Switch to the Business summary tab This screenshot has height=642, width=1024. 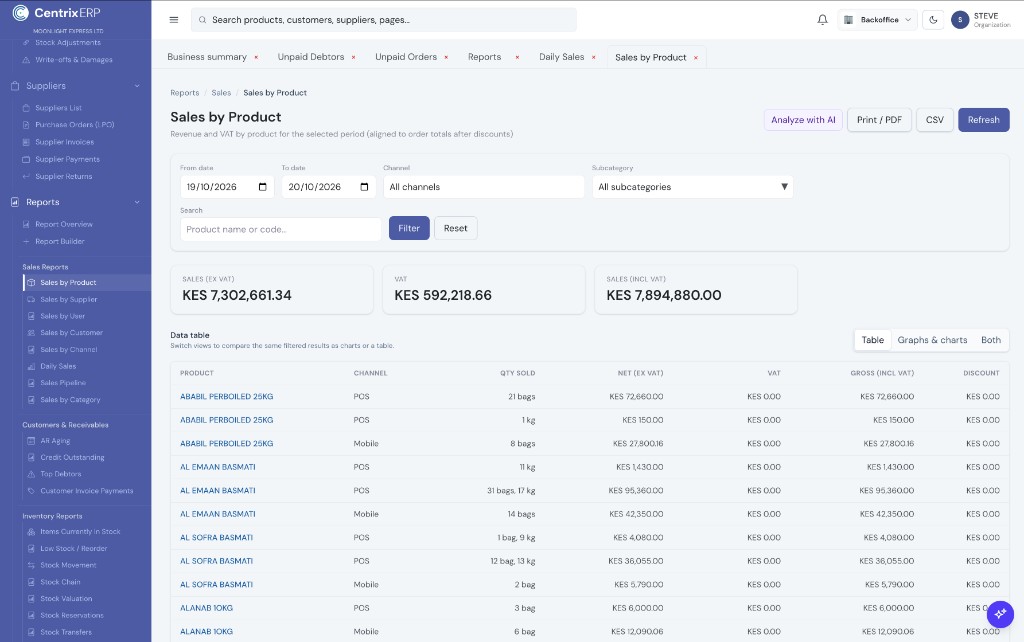click(207, 57)
